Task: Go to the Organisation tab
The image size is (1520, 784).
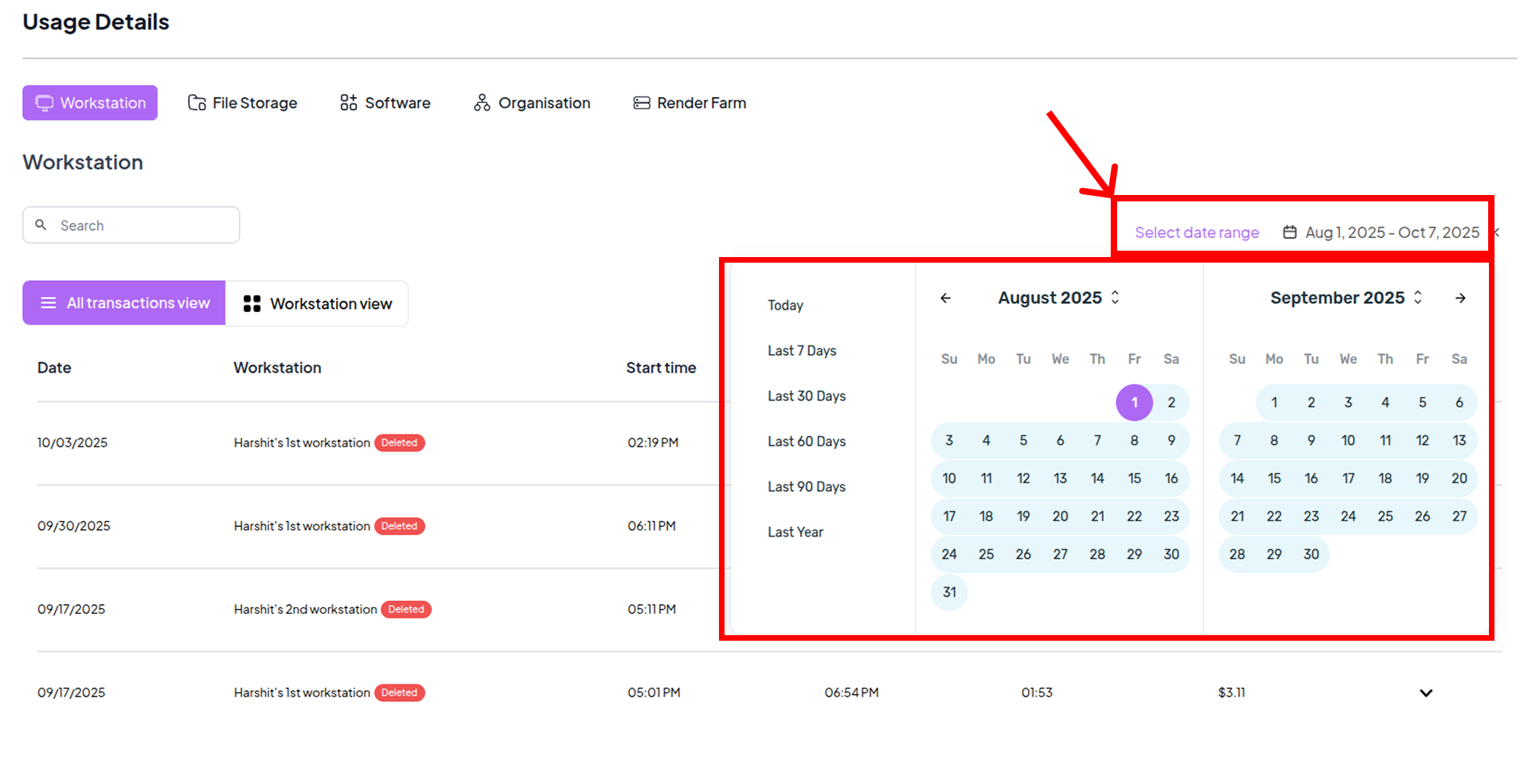Action: click(532, 103)
